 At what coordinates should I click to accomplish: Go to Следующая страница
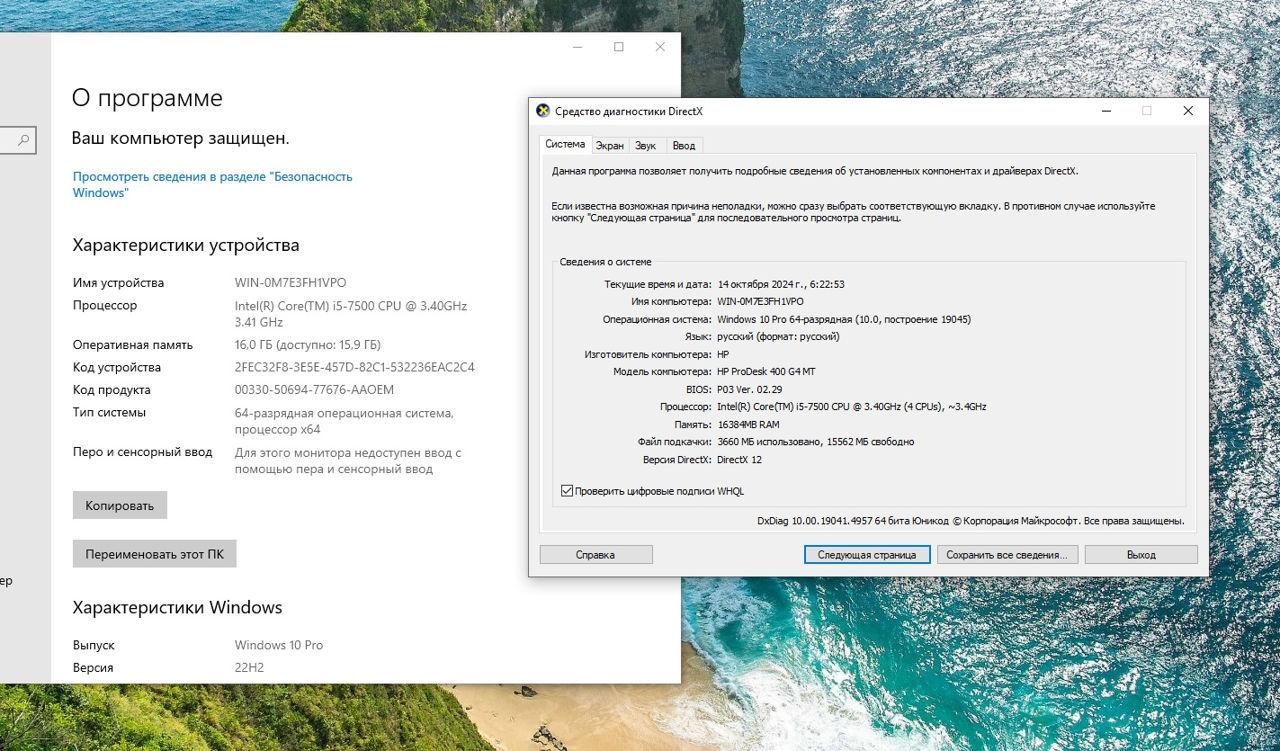867,554
